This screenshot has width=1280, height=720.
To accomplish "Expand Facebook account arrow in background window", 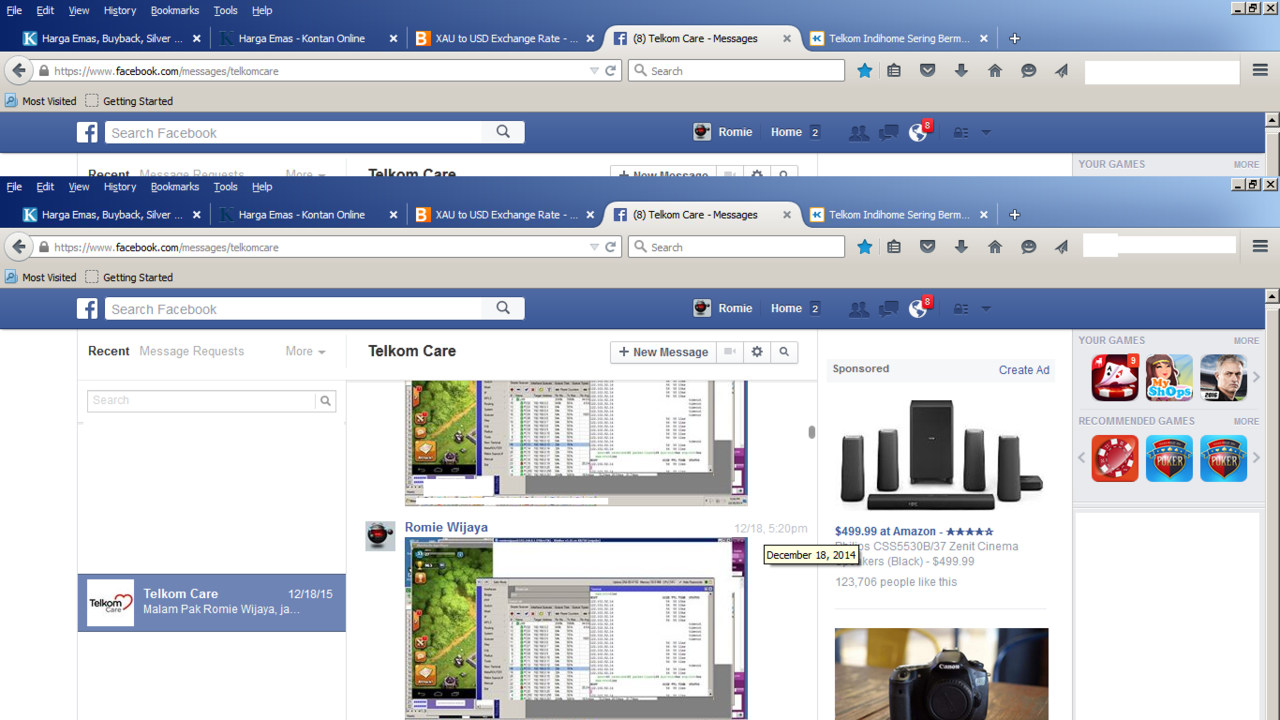I will [986, 133].
